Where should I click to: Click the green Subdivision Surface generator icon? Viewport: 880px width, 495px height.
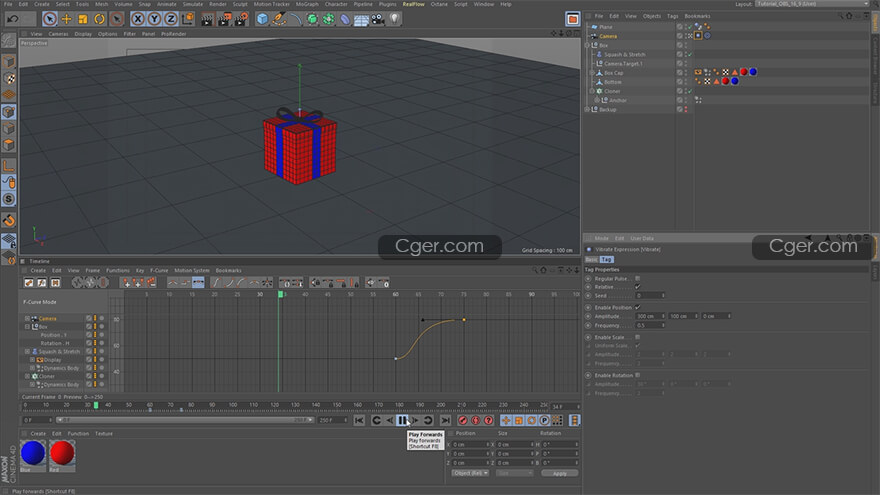(312, 19)
